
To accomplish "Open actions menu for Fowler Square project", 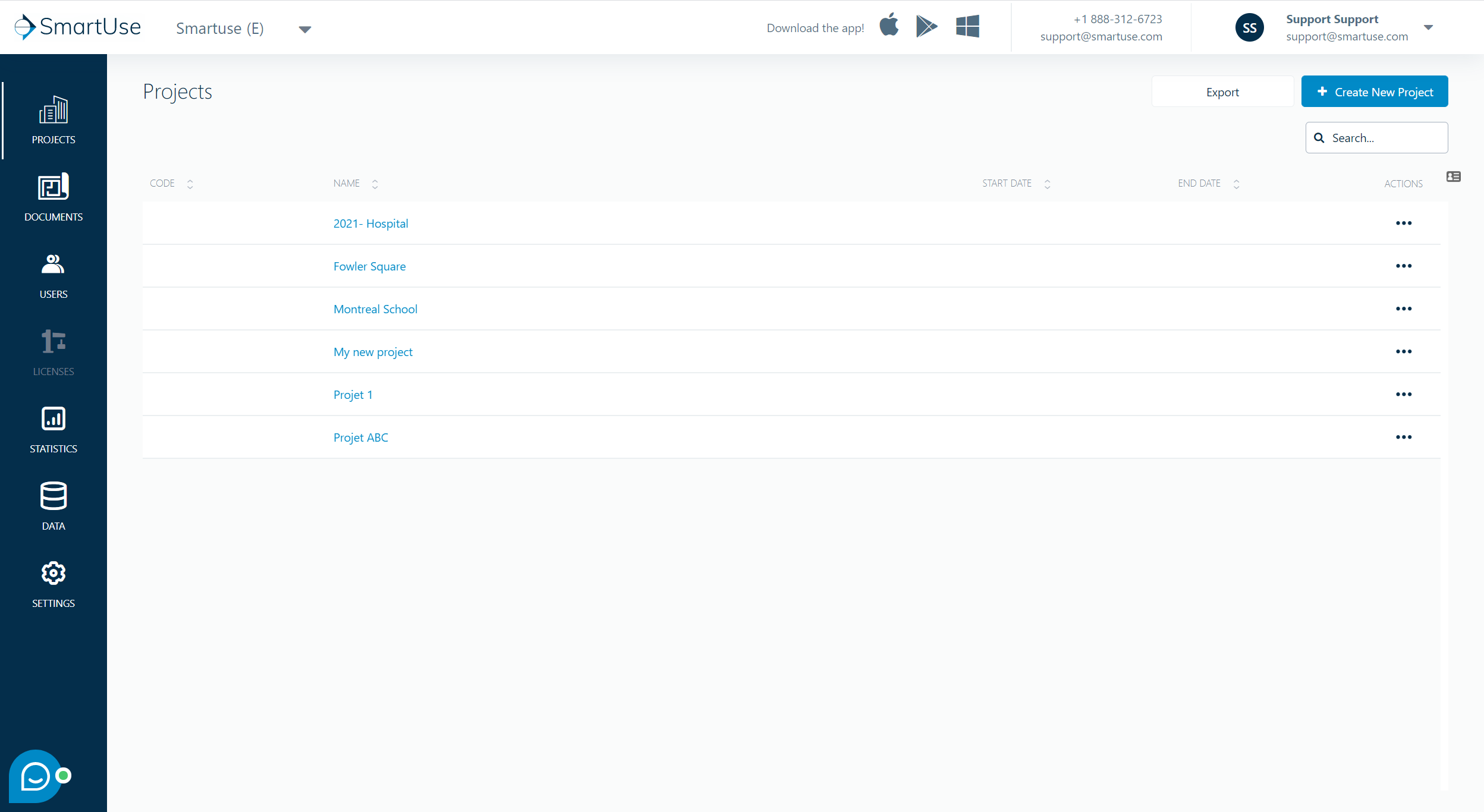I will pos(1404,266).
